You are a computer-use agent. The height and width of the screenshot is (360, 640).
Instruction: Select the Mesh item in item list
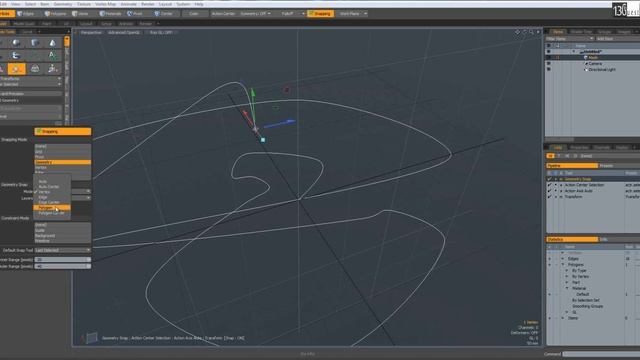pyautogui.click(x=593, y=58)
